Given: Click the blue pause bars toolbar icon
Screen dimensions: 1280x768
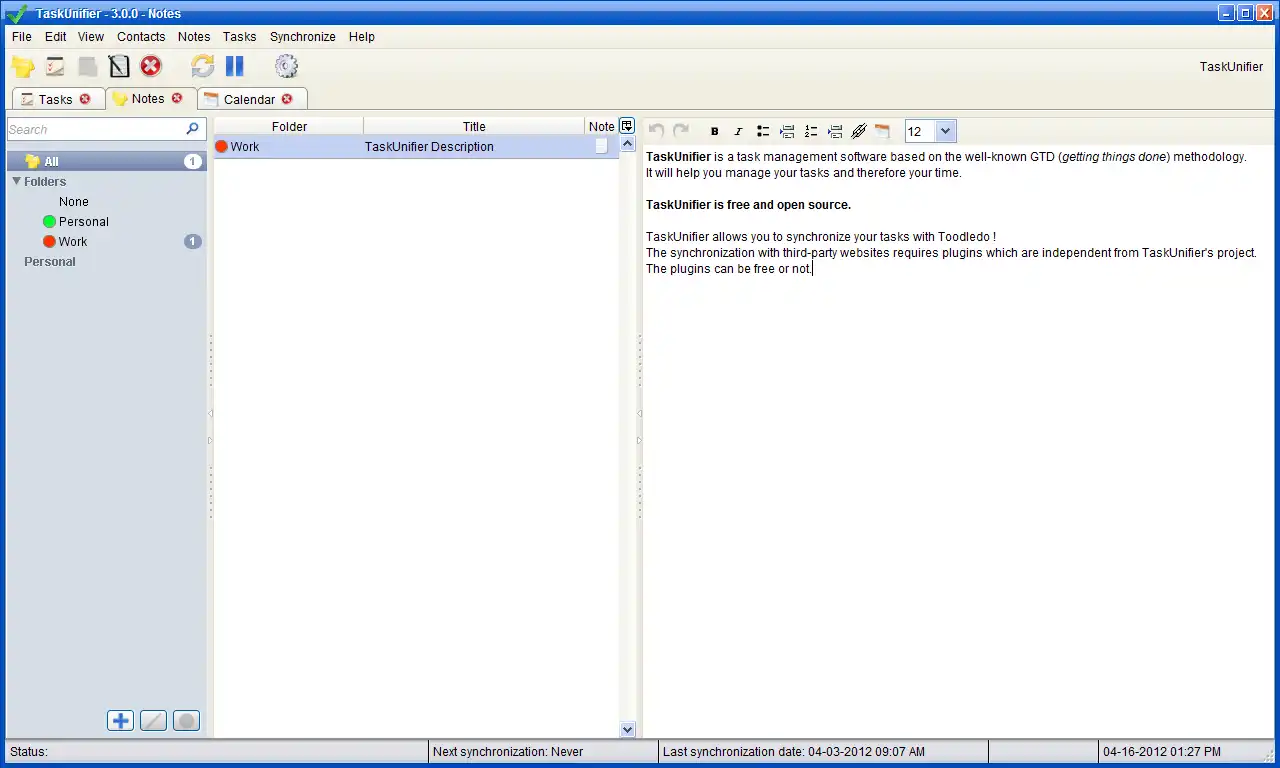Looking at the screenshot, I should [235, 67].
